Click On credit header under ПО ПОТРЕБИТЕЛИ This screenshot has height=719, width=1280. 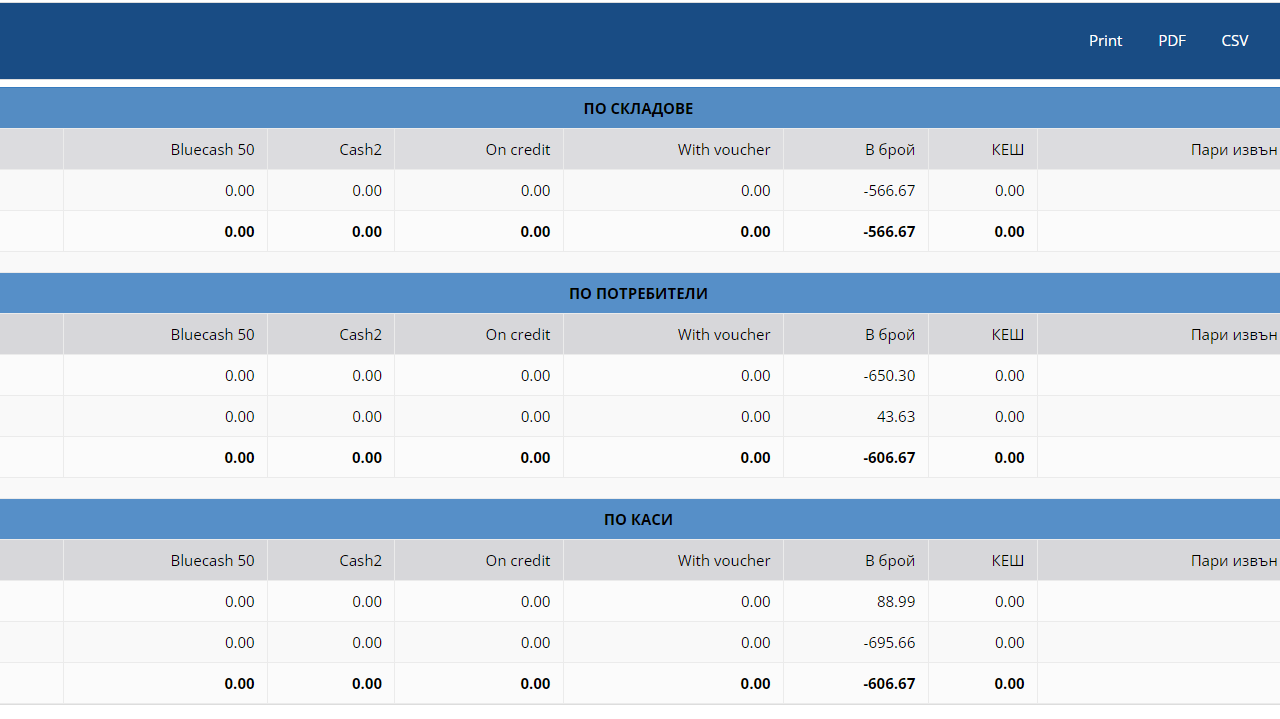[518, 335]
